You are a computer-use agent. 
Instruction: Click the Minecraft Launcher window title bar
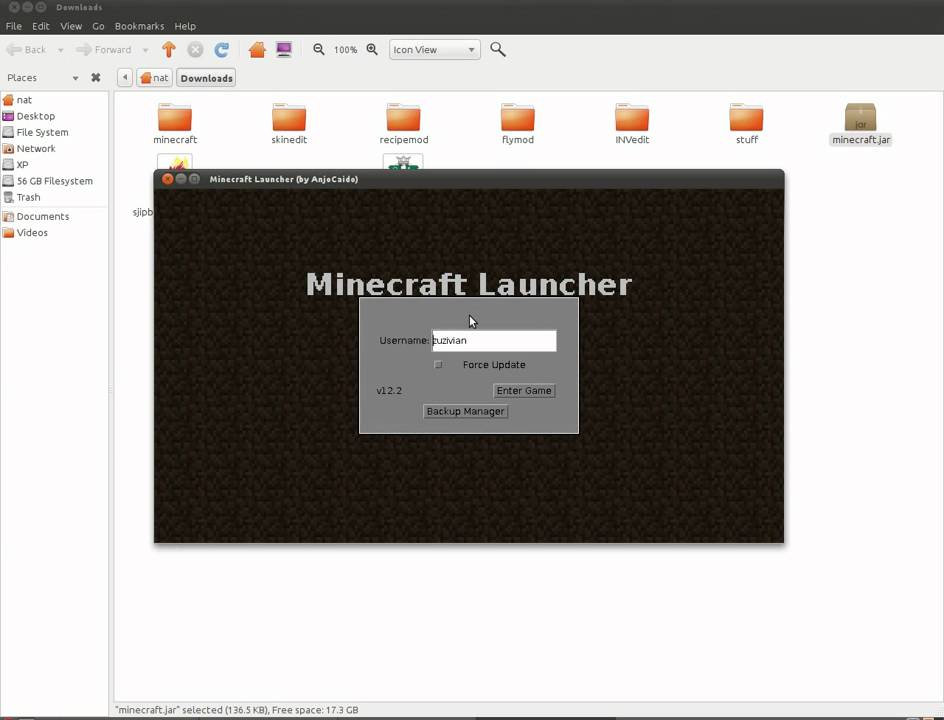468,179
